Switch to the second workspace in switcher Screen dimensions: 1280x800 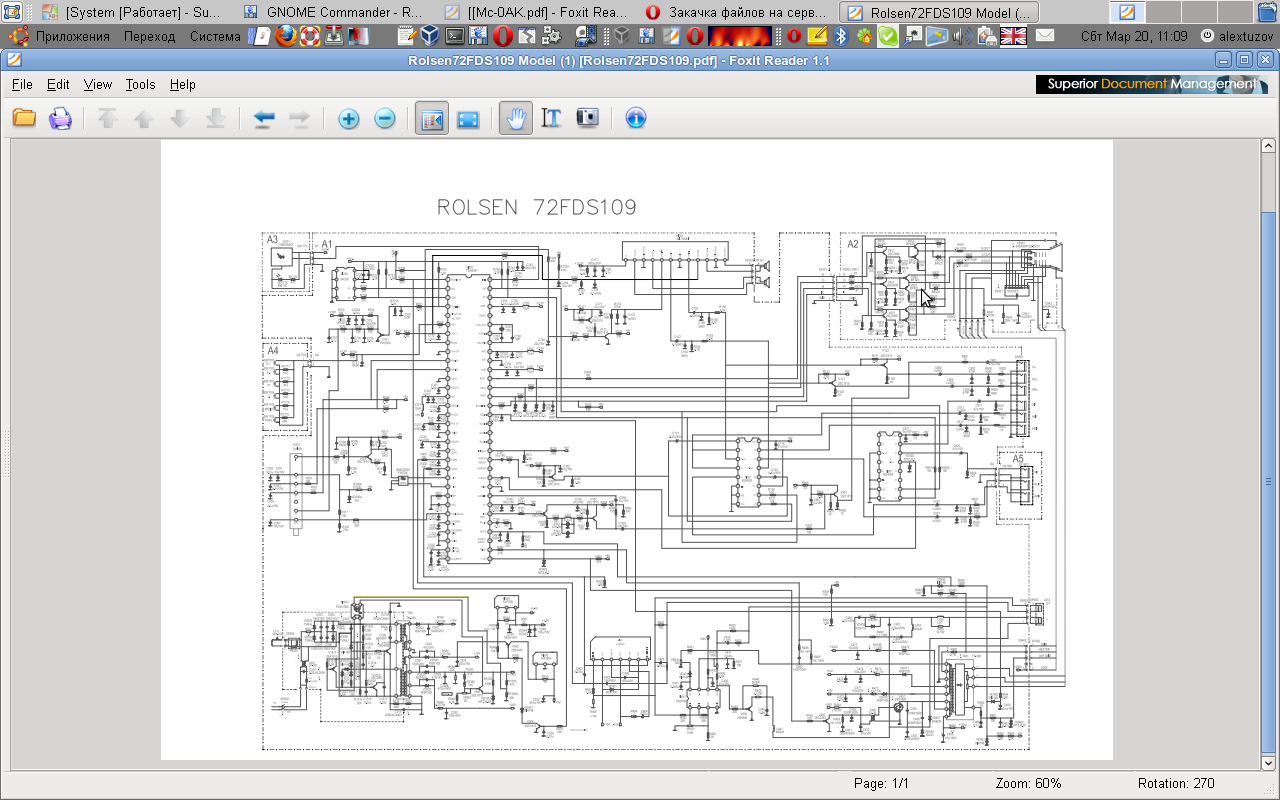(x=1163, y=13)
